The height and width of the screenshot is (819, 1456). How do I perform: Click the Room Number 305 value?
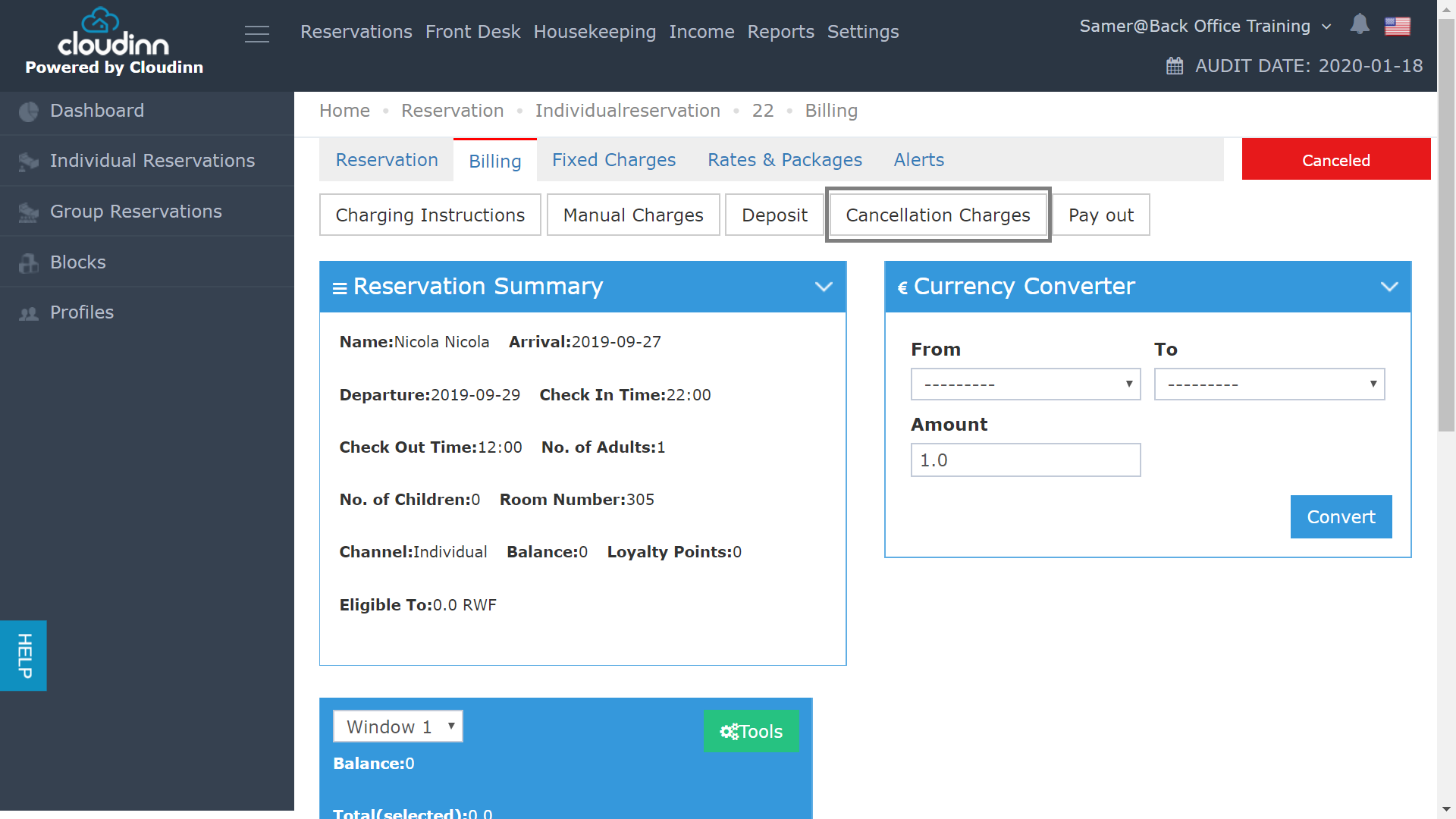pos(640,500)
